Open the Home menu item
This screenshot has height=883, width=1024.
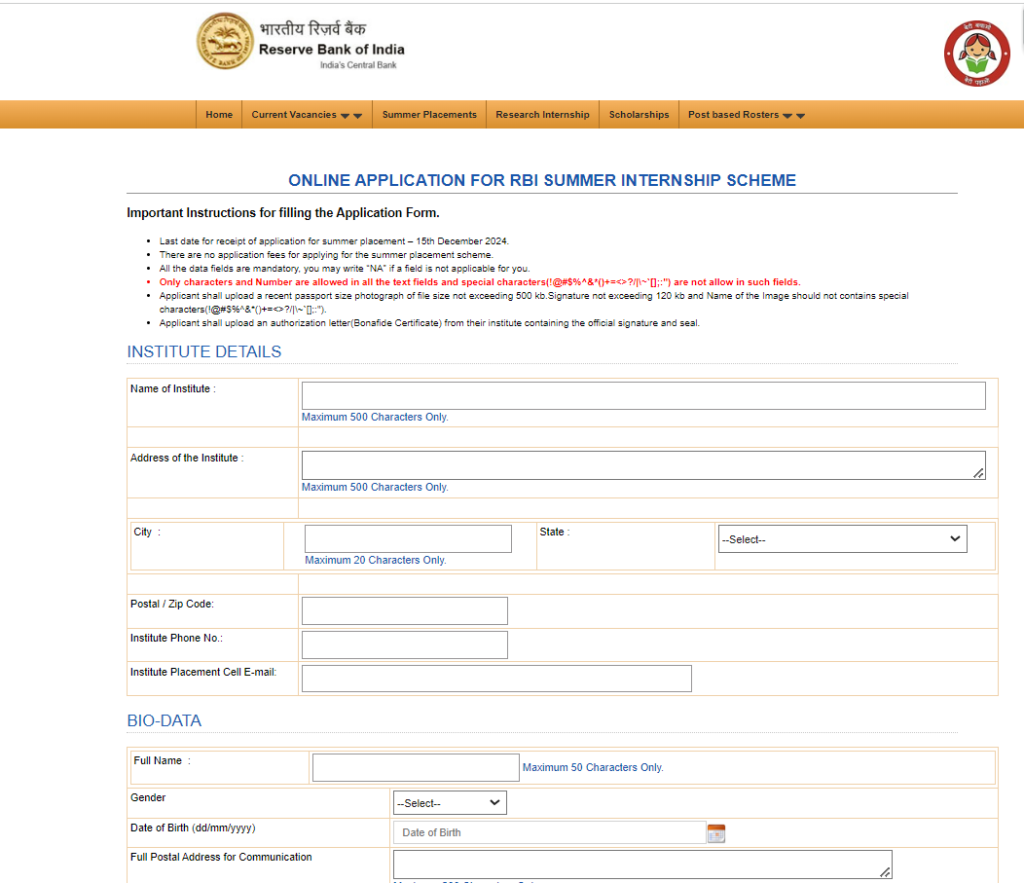pyautogui.click(x=219, y=114)
